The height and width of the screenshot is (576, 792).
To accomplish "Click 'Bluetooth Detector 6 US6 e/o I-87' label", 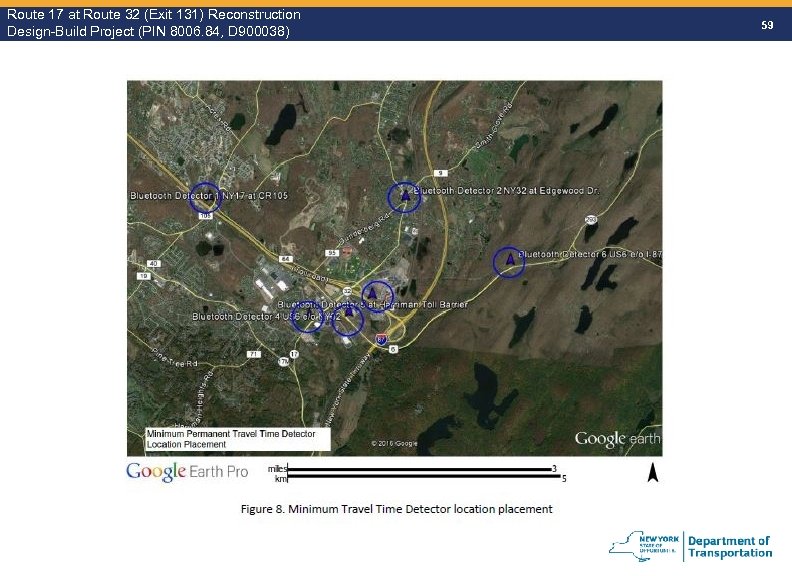I will [x=590, y=254].
